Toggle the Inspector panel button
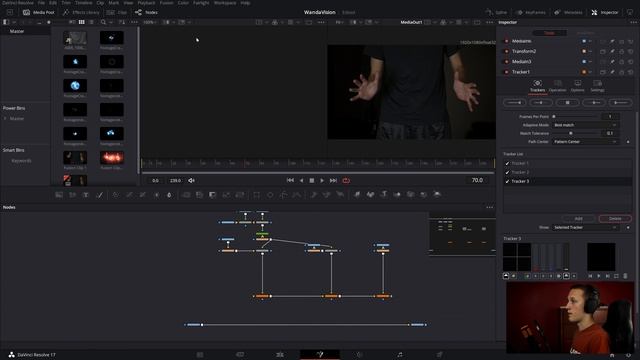 click(605, 13)
